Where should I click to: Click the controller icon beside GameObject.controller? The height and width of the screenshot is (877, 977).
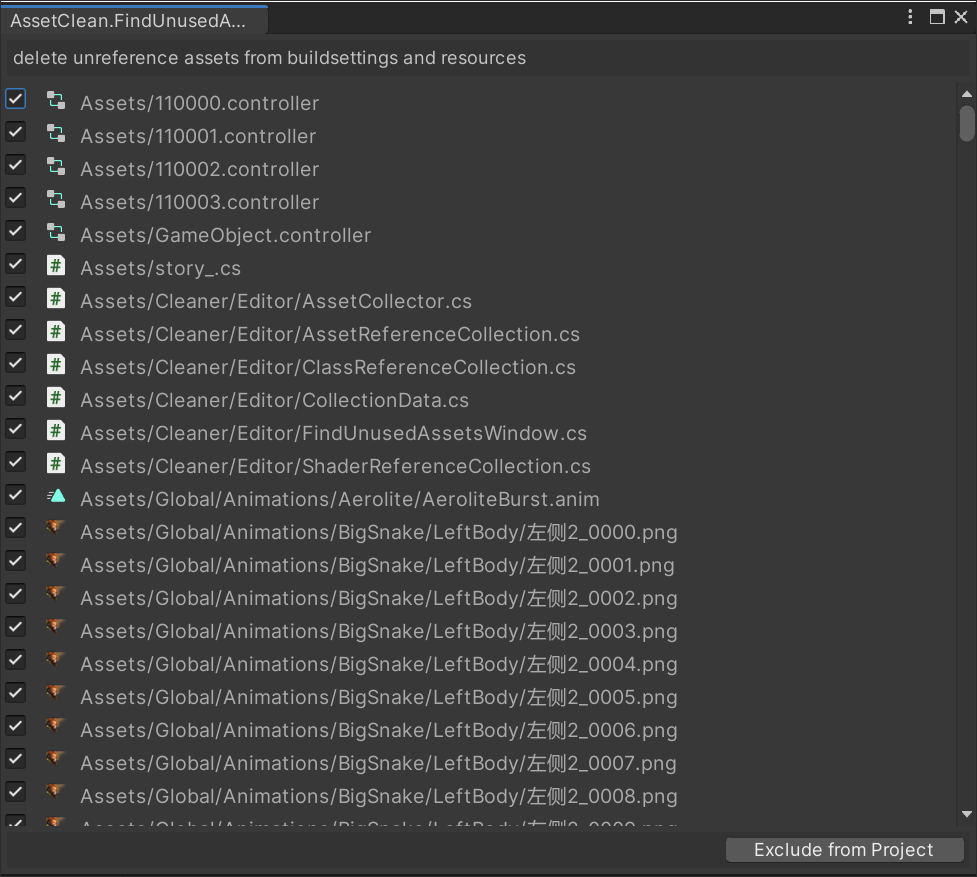(x=56, y=232)
